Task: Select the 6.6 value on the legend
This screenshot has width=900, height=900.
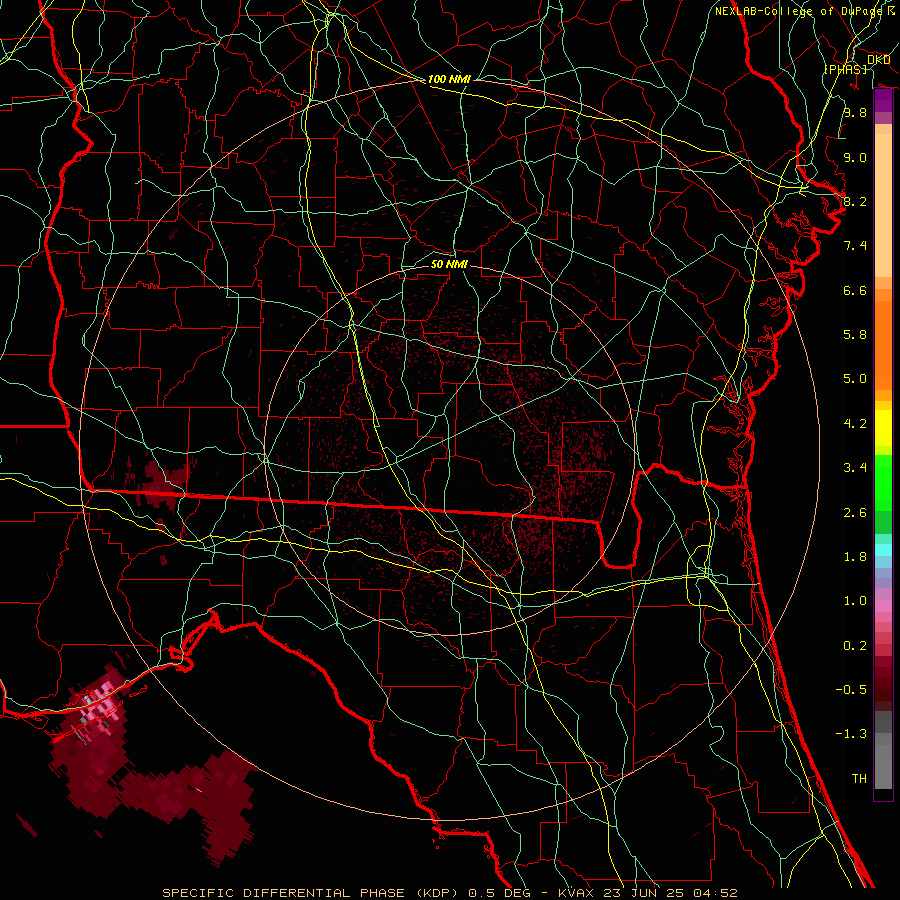Action: (x=855, y=290)
